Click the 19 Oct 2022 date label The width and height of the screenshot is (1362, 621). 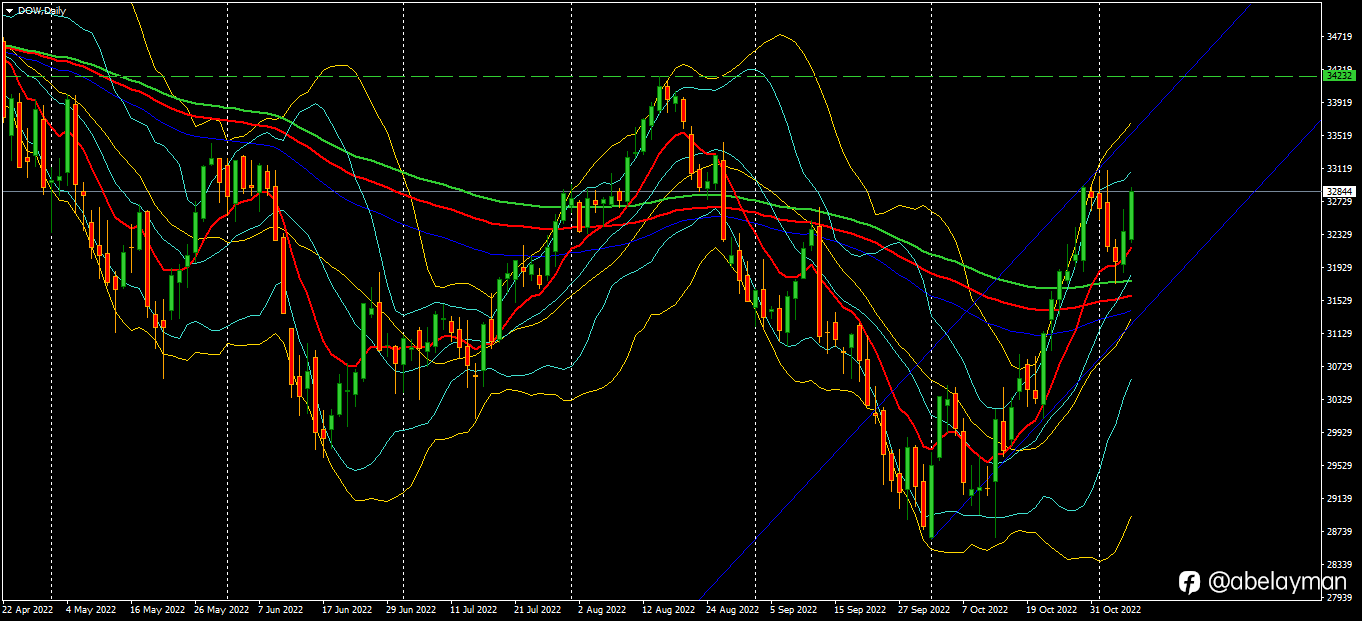[x=1051, y=608]
